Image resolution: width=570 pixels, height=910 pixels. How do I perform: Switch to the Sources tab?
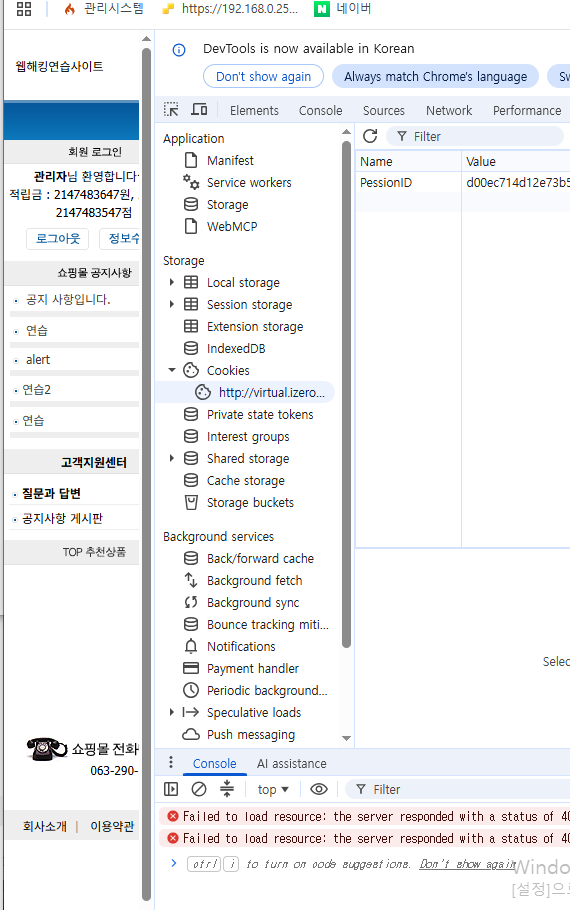(x=384, y=110)
